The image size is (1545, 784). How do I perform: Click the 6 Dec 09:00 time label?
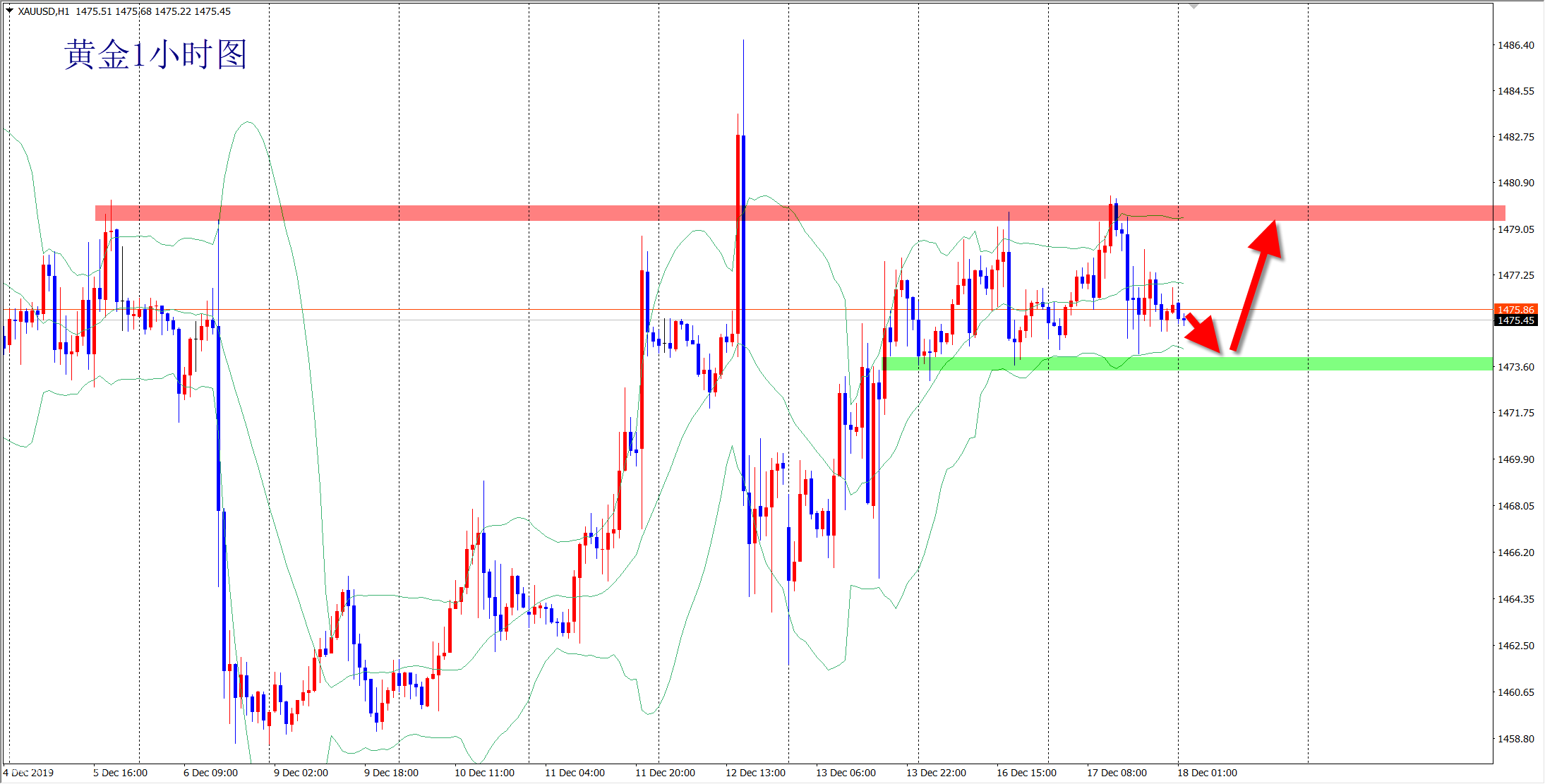[210, 773]
